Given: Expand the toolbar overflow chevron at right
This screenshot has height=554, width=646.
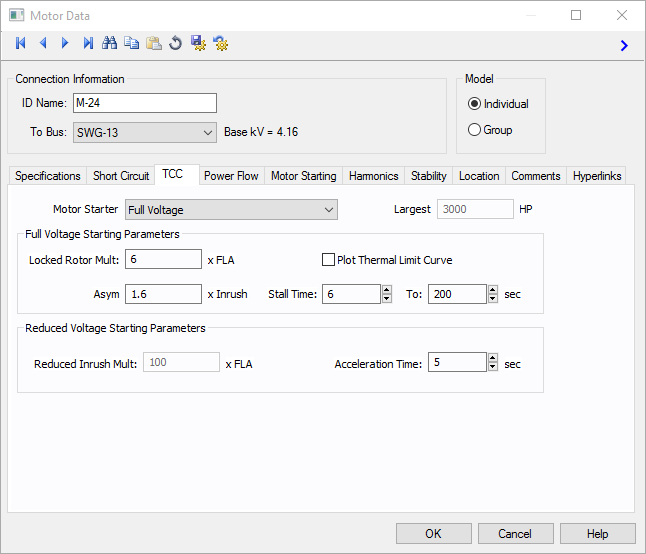Looking at the screenshot, I should point(624,45).
